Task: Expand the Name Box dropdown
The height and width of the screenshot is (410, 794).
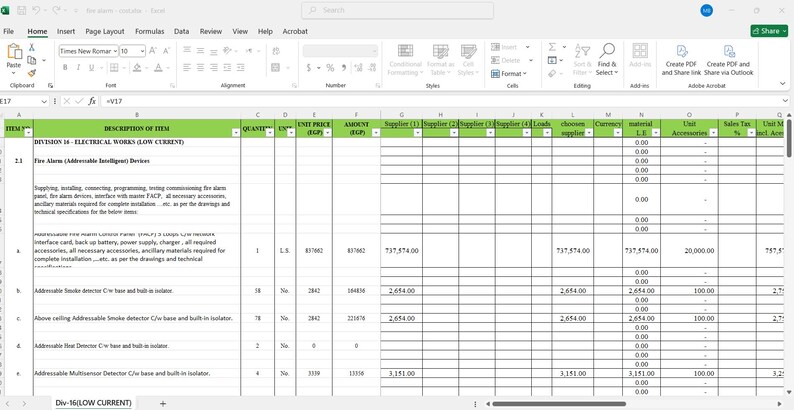Action: (44, 101)
